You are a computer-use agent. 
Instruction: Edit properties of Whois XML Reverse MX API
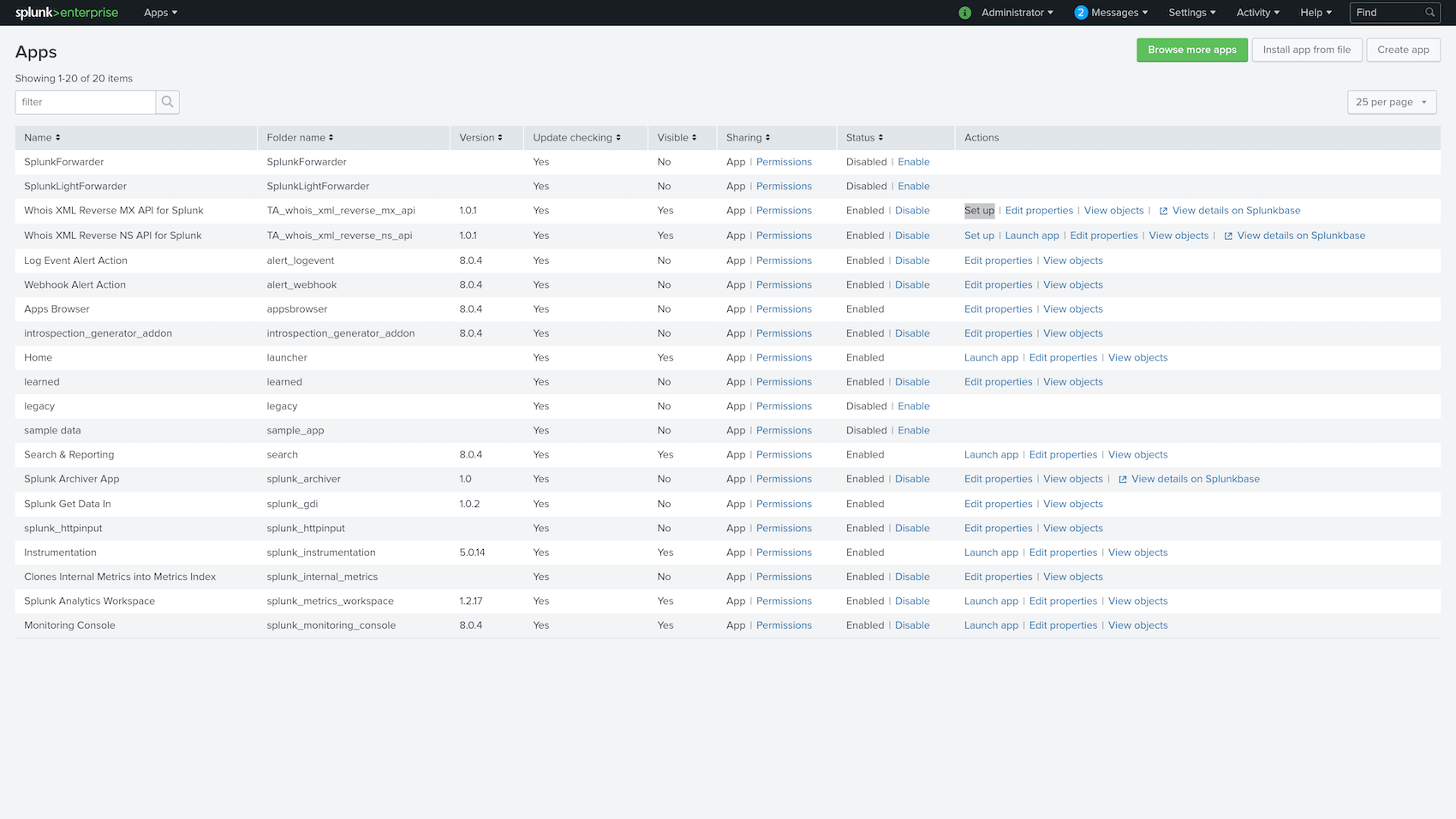pos(1039,211)
